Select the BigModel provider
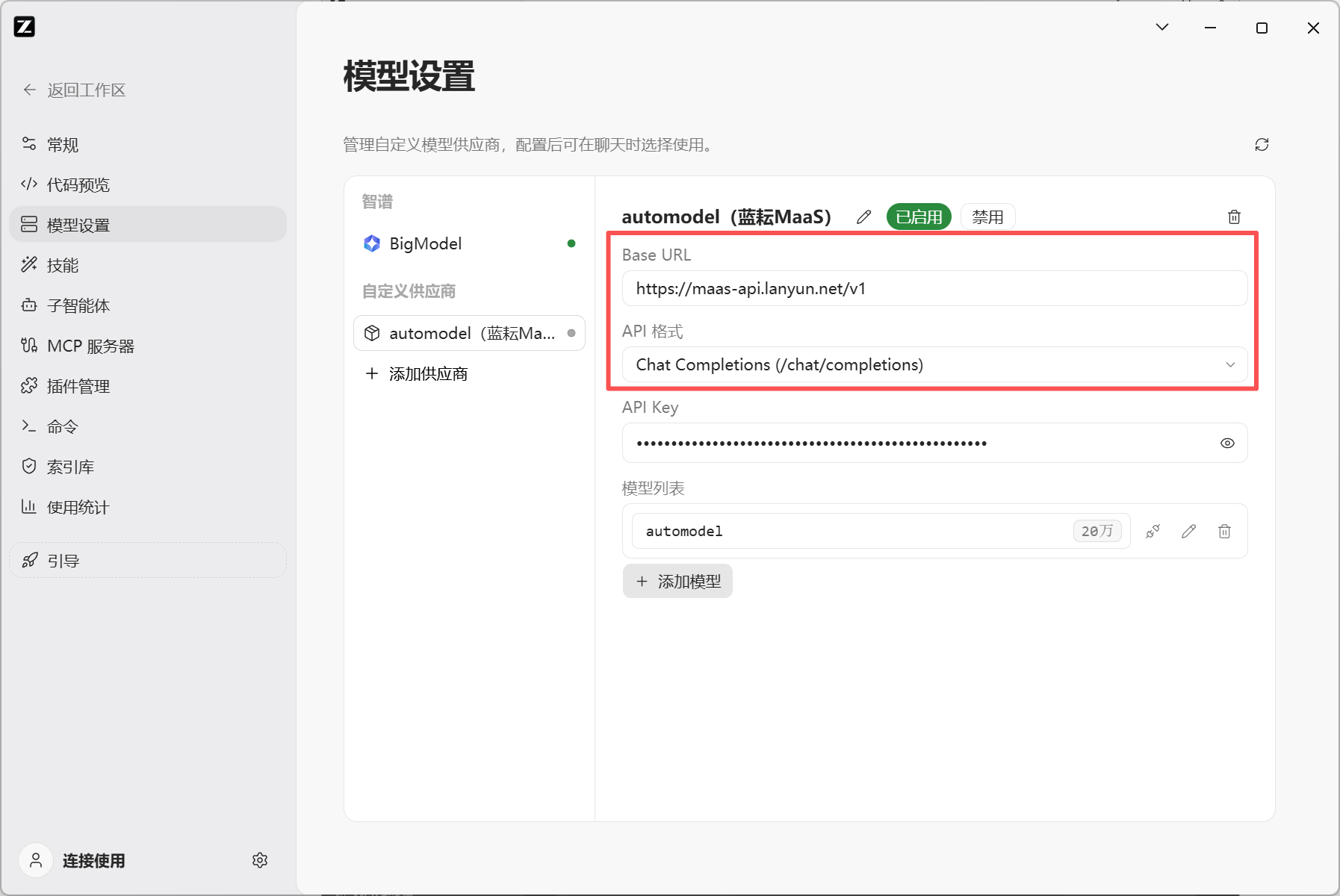This screenshot has height=896, width=1340. pyautogui.click(x=469, y=243)
